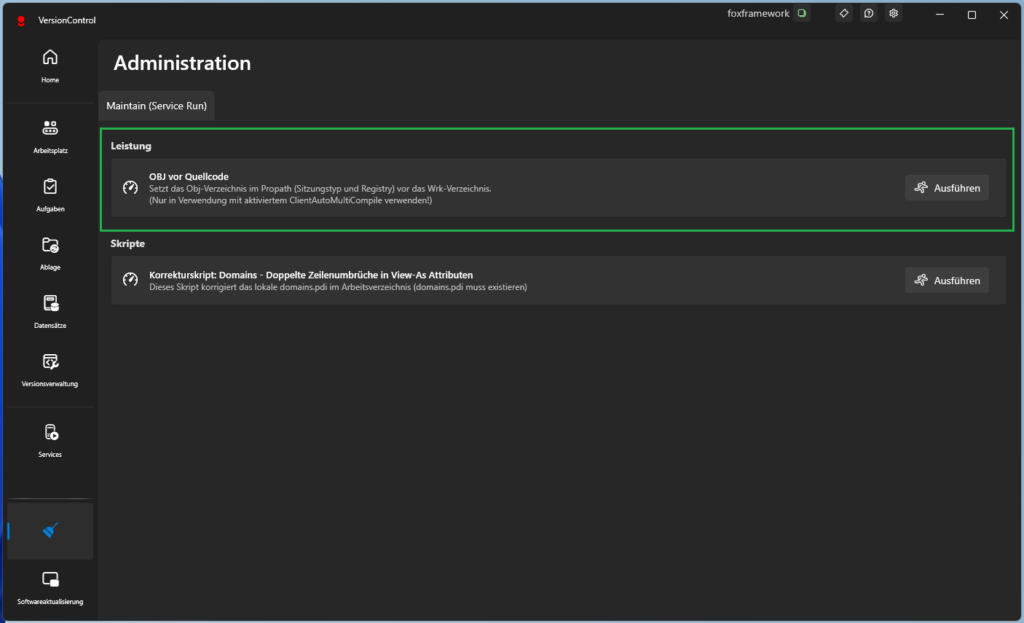
Task: Run OBJ vor Quellcode with Ausführen
Action: [946, 188]
